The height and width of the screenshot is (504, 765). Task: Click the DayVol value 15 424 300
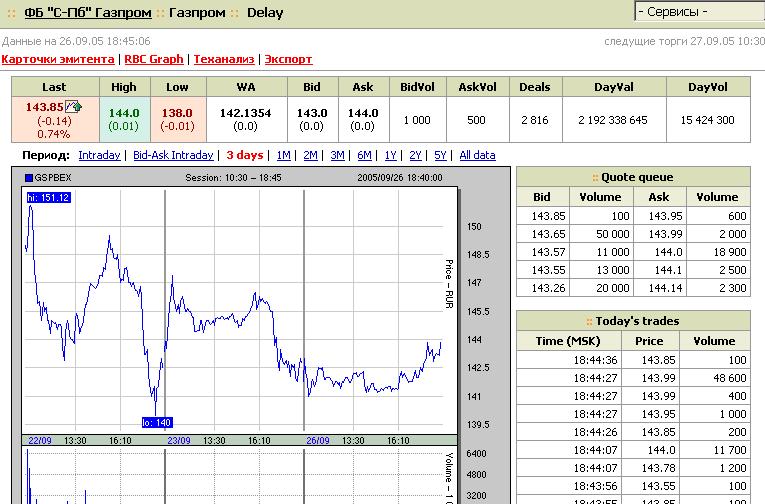(x=707, y=120)
